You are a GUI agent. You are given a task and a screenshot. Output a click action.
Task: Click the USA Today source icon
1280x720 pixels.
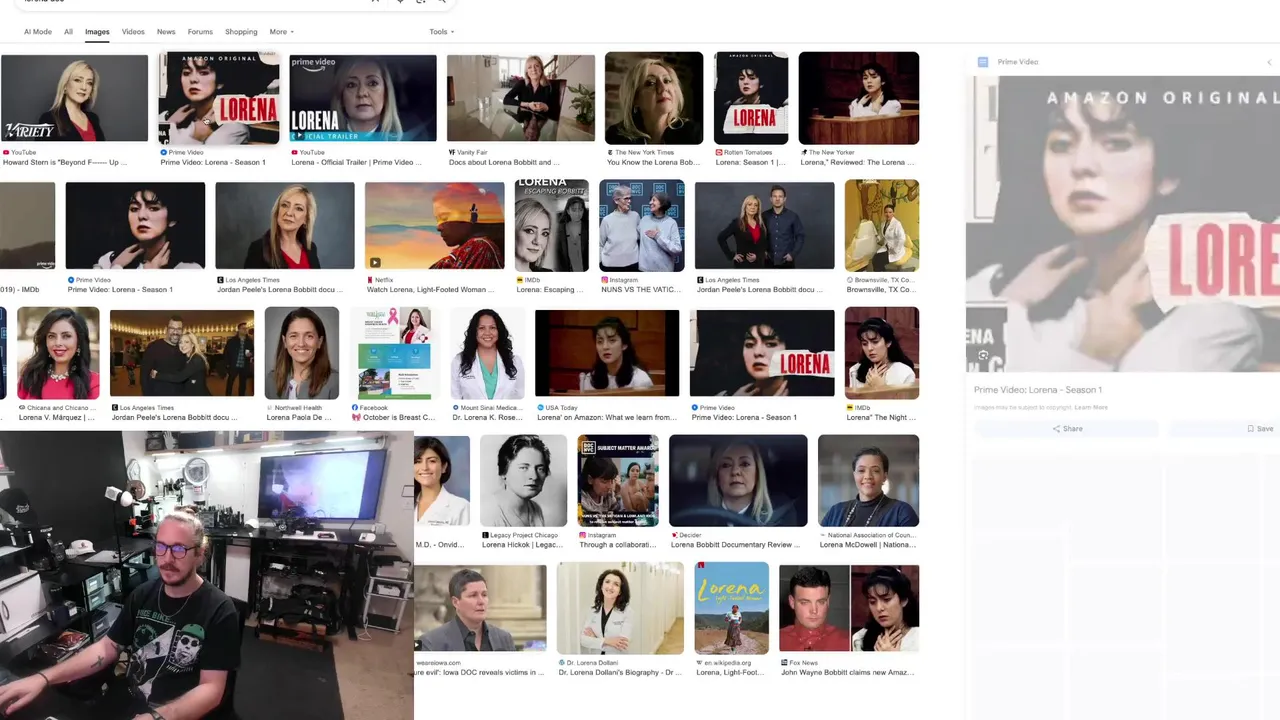[x=540, y=408]
